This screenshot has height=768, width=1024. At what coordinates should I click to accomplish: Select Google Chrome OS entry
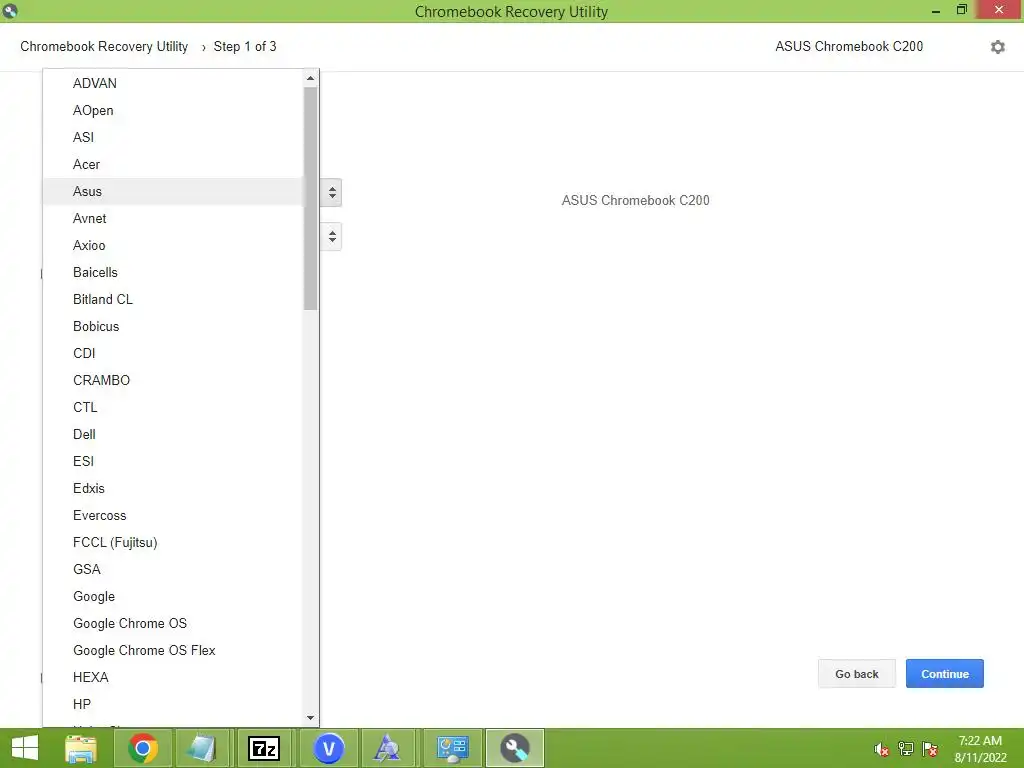pyautogui.click(x=173, y=623)
